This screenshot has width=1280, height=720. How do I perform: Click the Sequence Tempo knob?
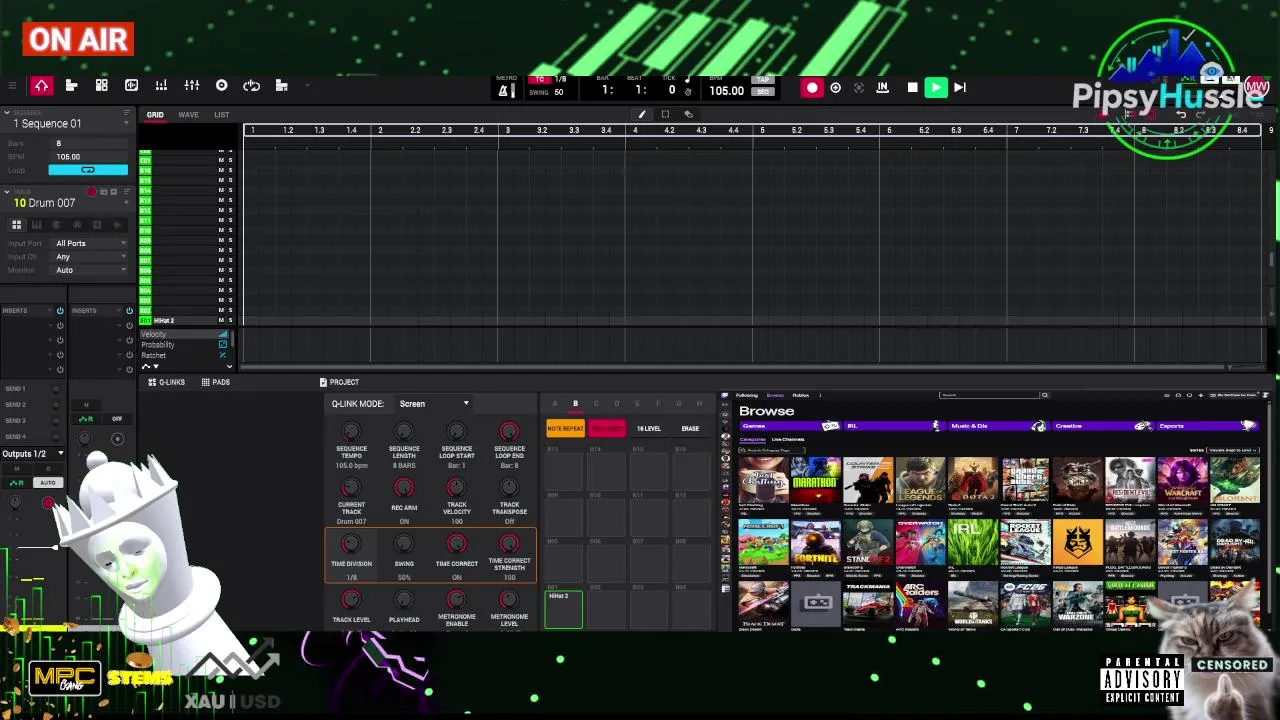[351, 432]
